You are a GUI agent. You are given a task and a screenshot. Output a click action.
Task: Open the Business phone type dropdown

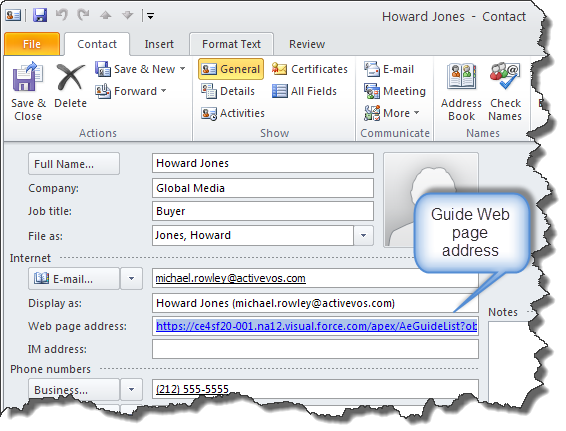coord(131,390)
